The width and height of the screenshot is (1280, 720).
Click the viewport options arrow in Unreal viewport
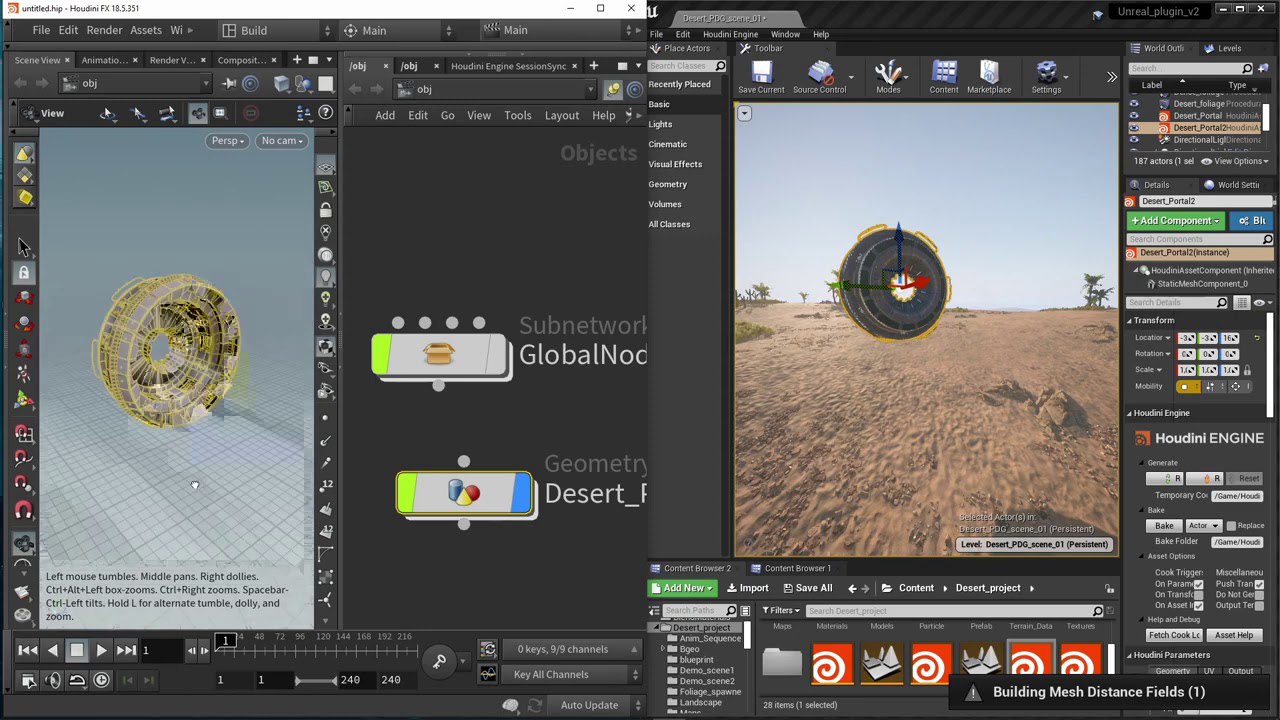(744, 113)
